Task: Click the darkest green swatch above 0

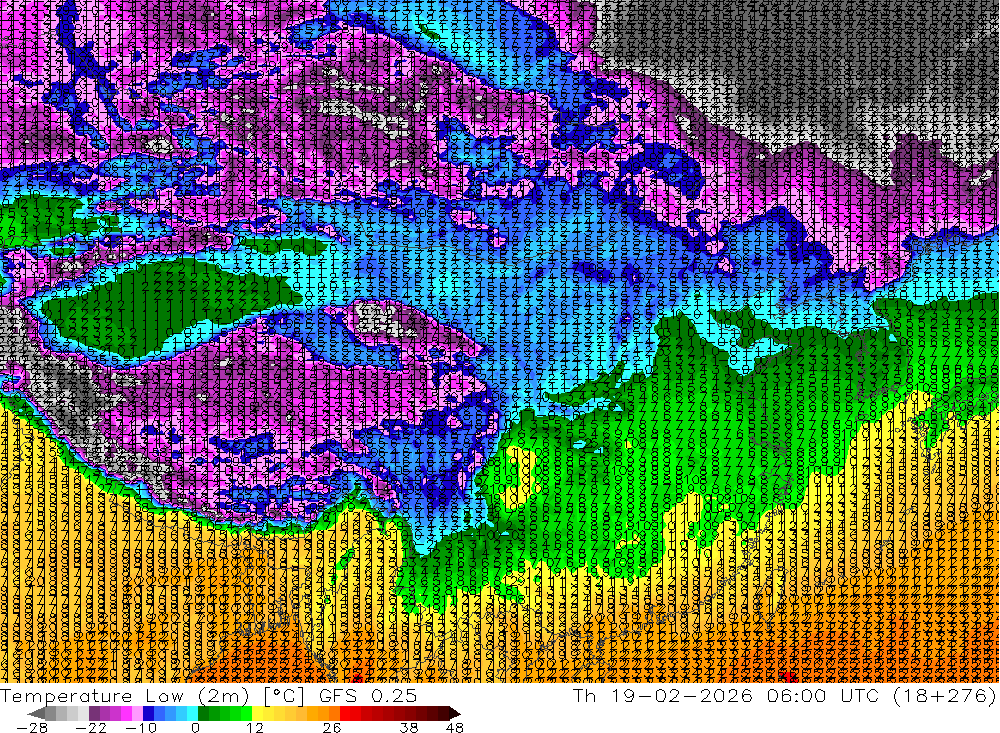Action: pos(203,713)
